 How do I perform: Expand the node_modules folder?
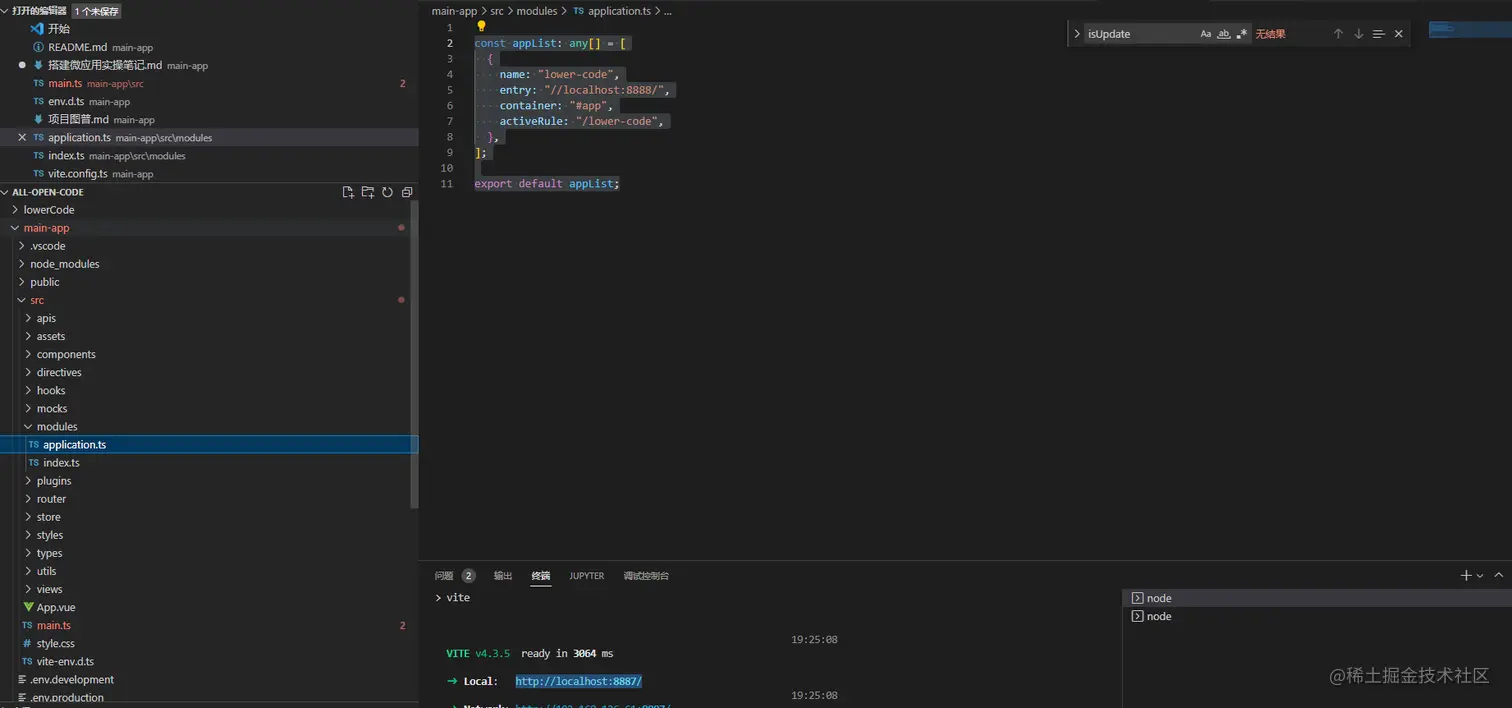209,264
